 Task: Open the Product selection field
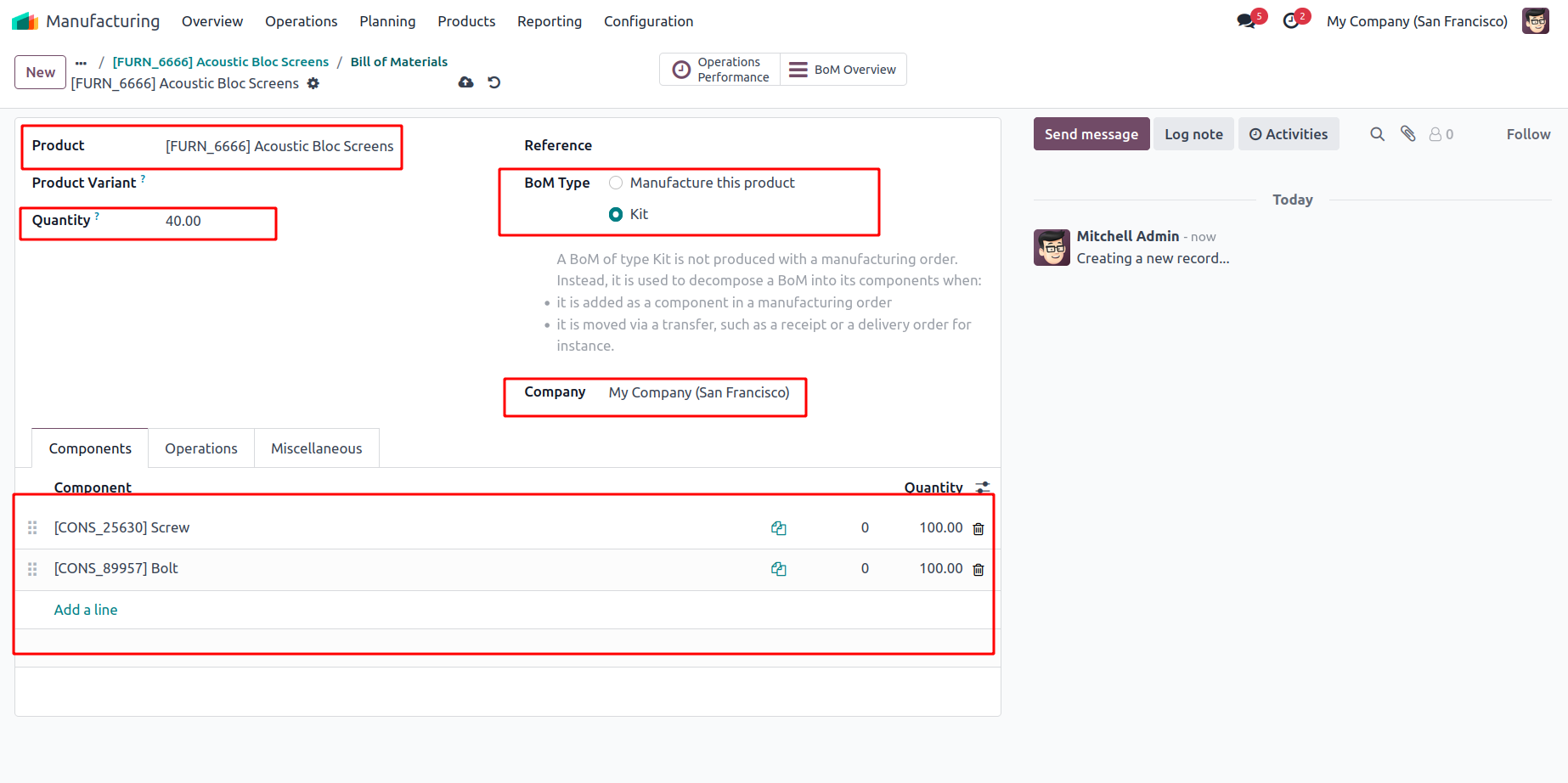[x=279, y=146]
